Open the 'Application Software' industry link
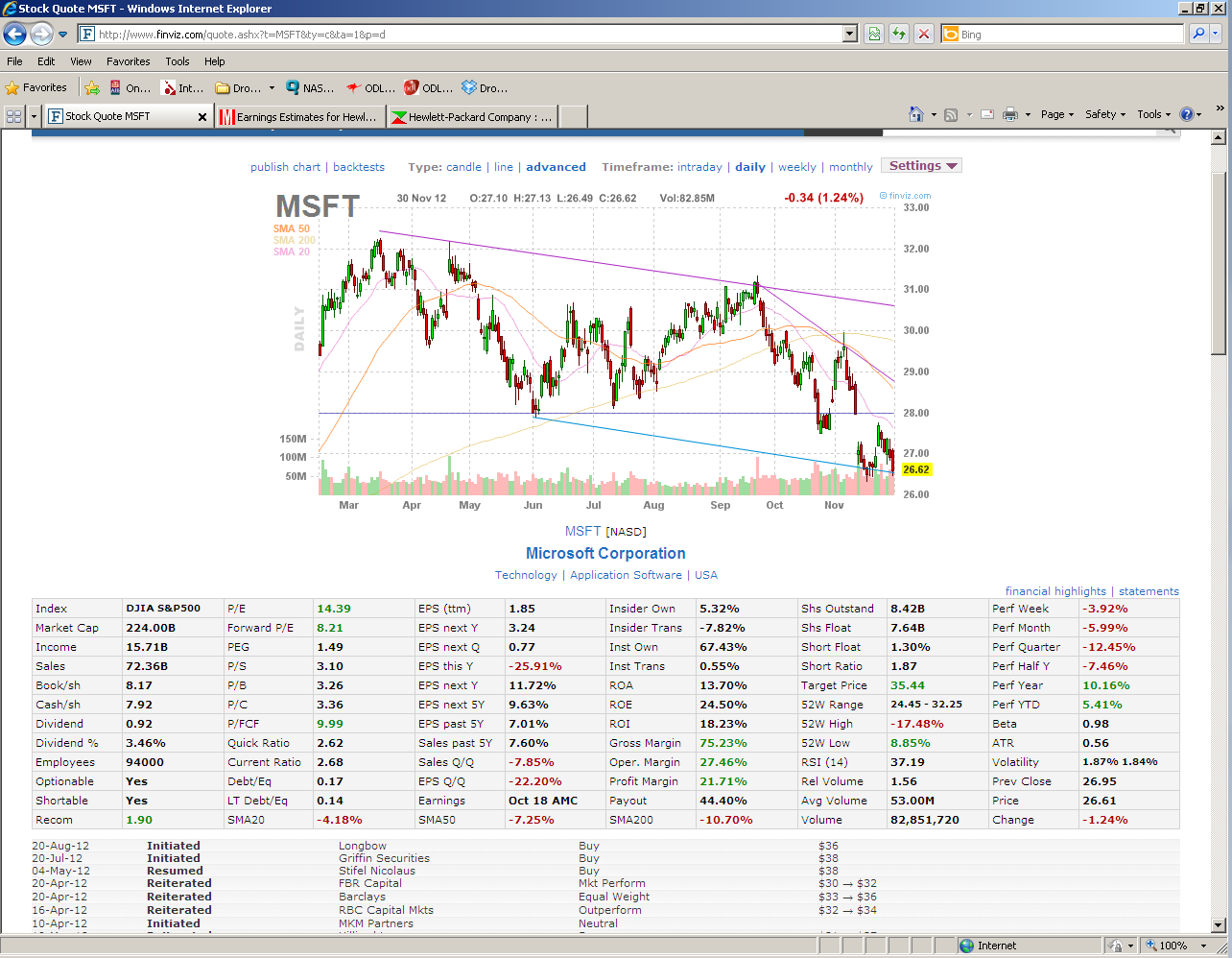Viewport: 1232px width, 958px height. pos(626,575)
